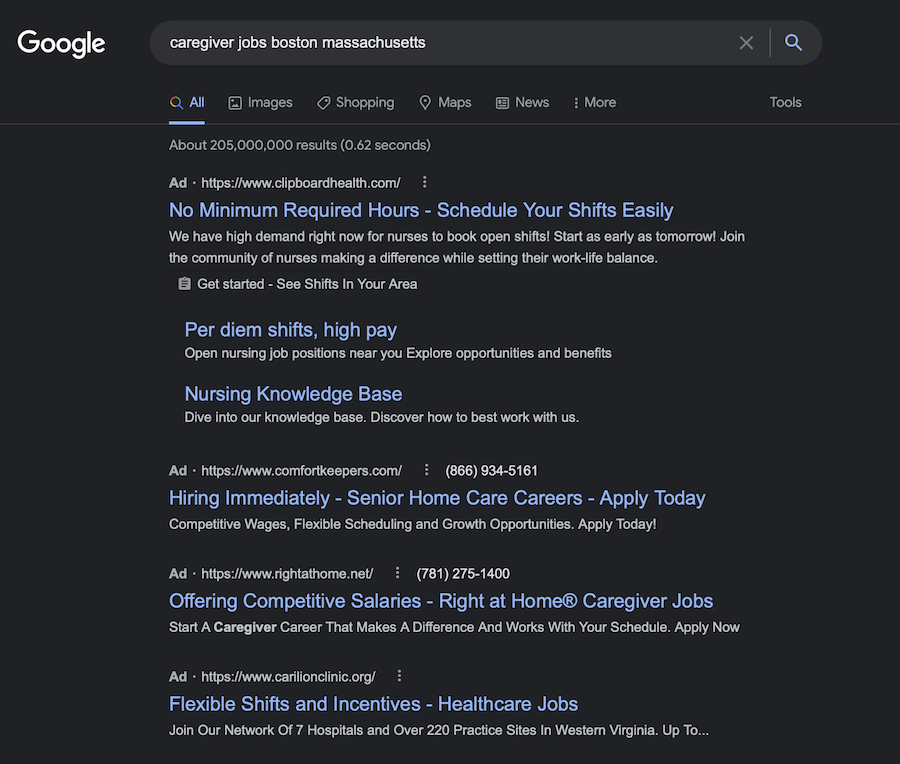This screenshot has height=764, width=900.
Task: Open the News tab
Action: pyautogui.click(x=522, y=103)
